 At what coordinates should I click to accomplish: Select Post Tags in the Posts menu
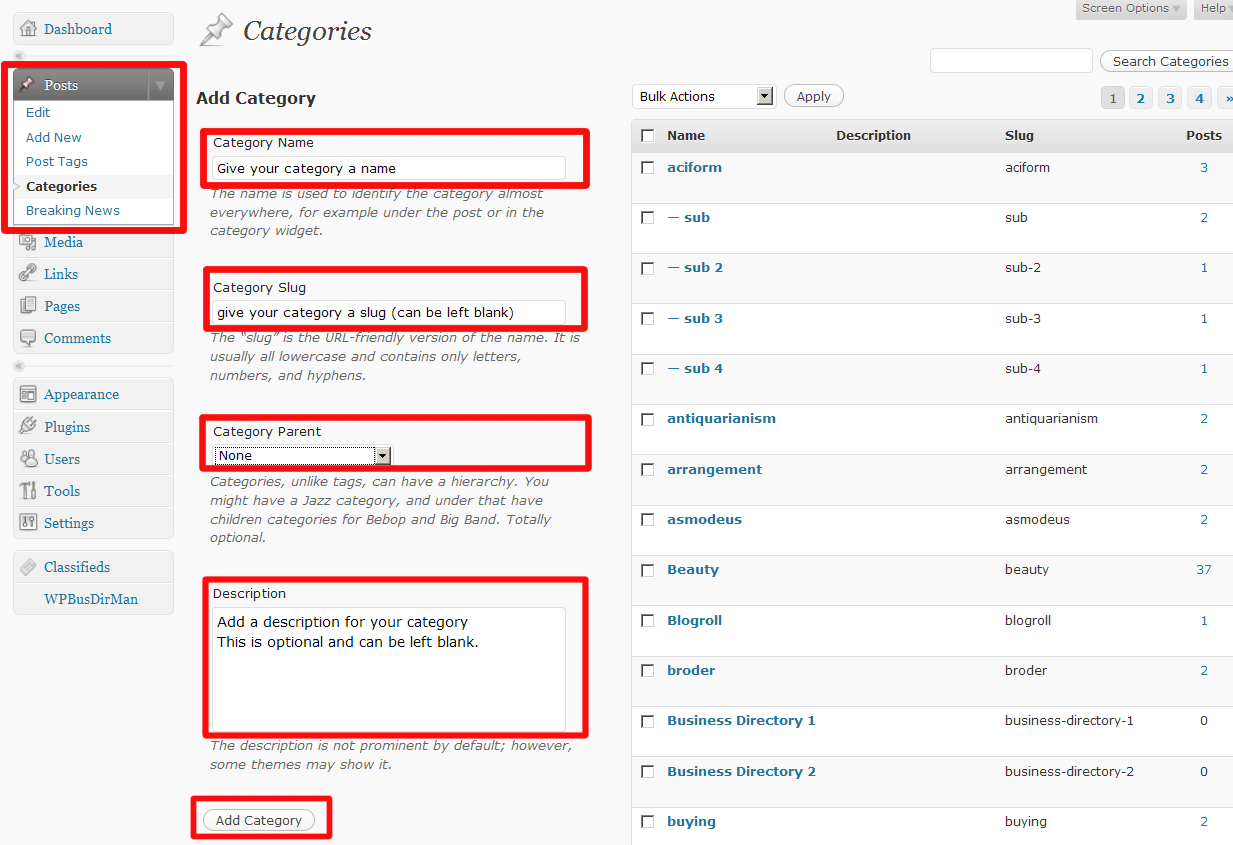56,161
